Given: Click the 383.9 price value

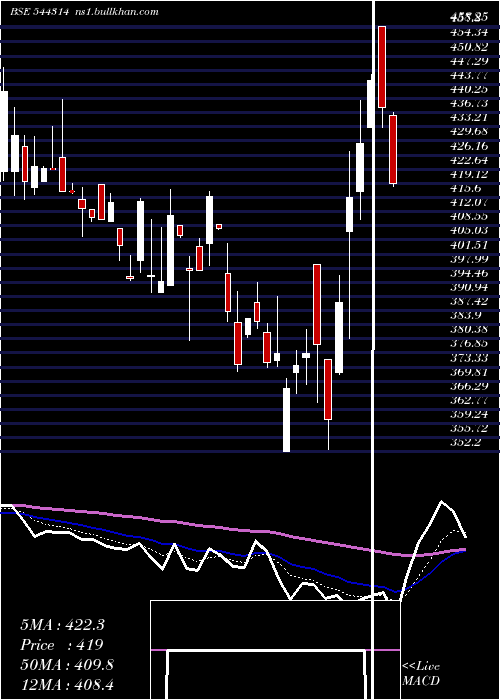Looking at the screenshot, I should (x=466, y=316).
